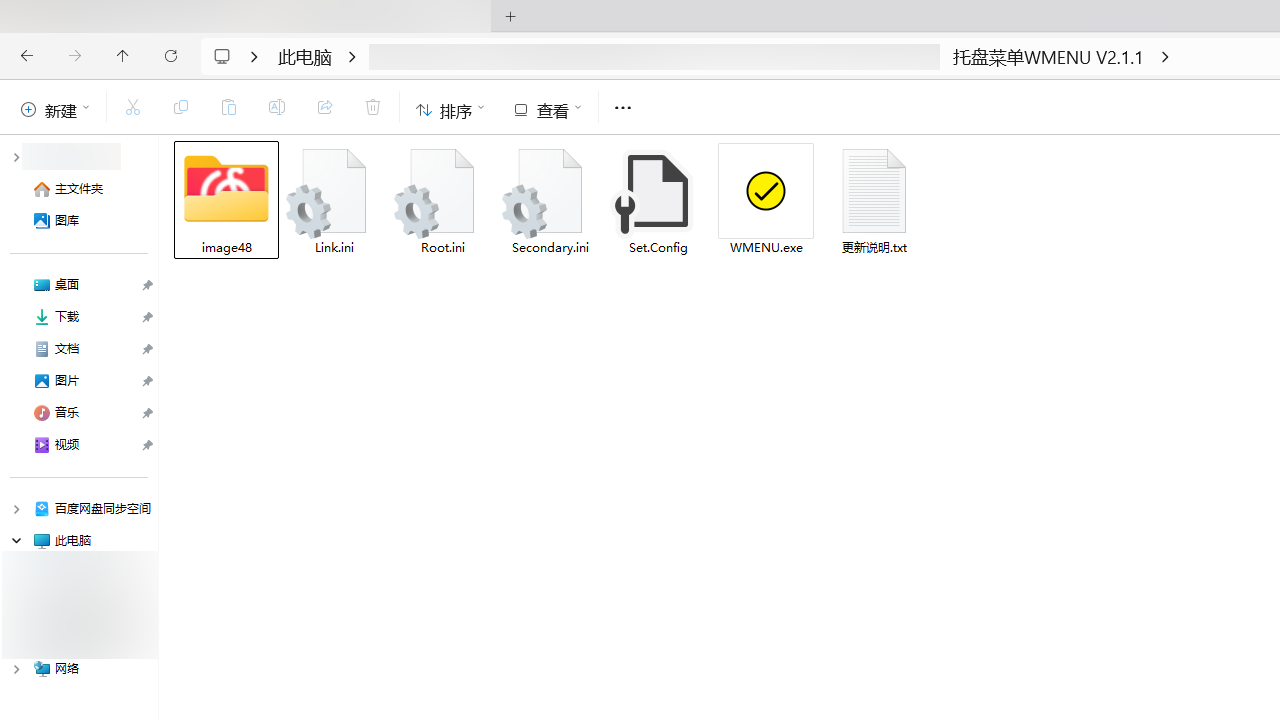
Task: Click the Delete icon on the toolbar
Action: [372, 107]
